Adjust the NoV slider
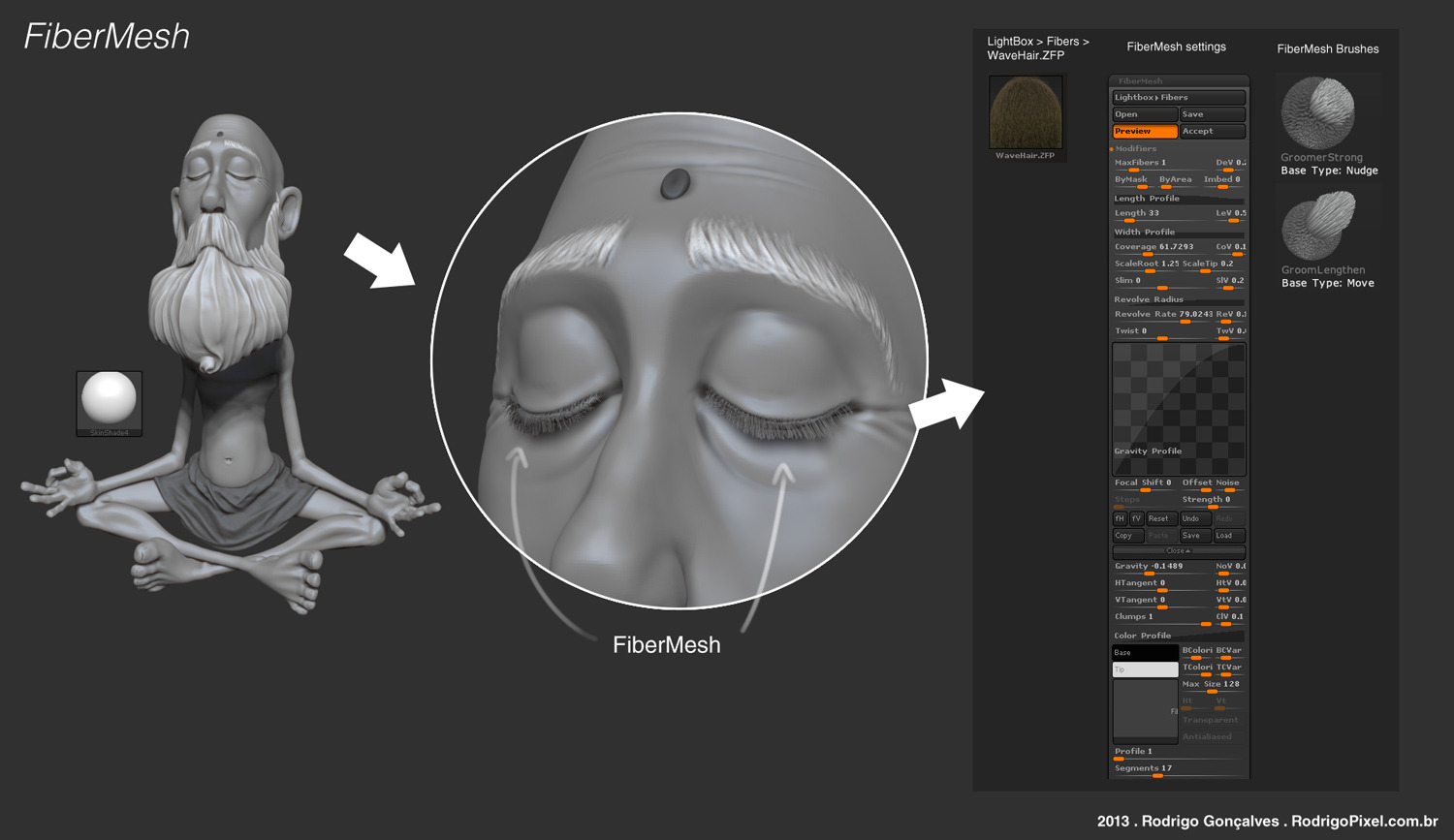The width and height of the screenshot is (1454, 840). 1230,568
